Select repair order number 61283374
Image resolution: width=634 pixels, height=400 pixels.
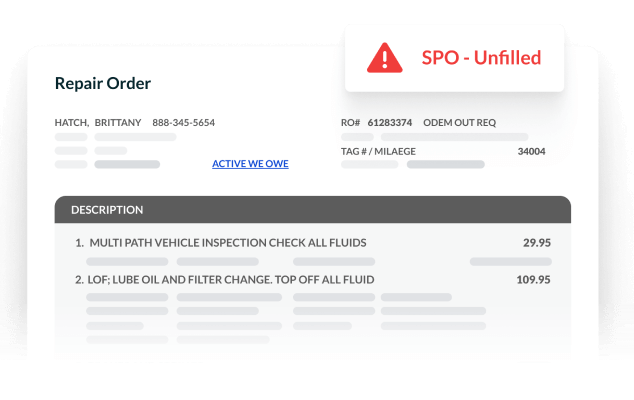[x=390, y=123]
